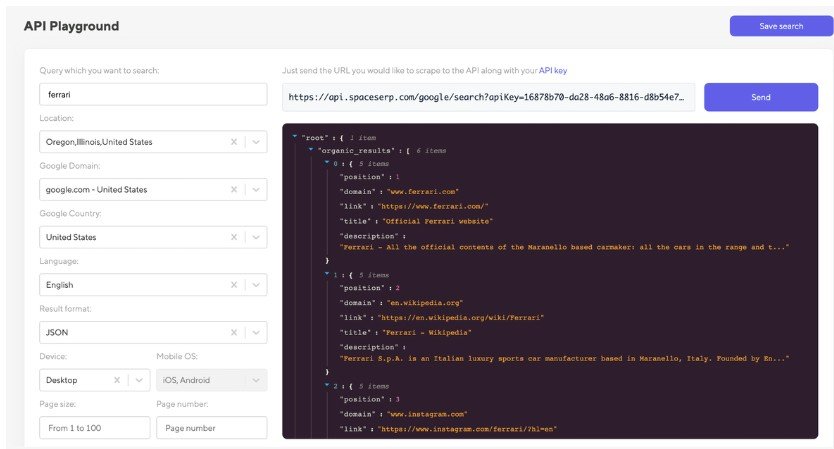Collapse JSON result item 1

[327, 274]
